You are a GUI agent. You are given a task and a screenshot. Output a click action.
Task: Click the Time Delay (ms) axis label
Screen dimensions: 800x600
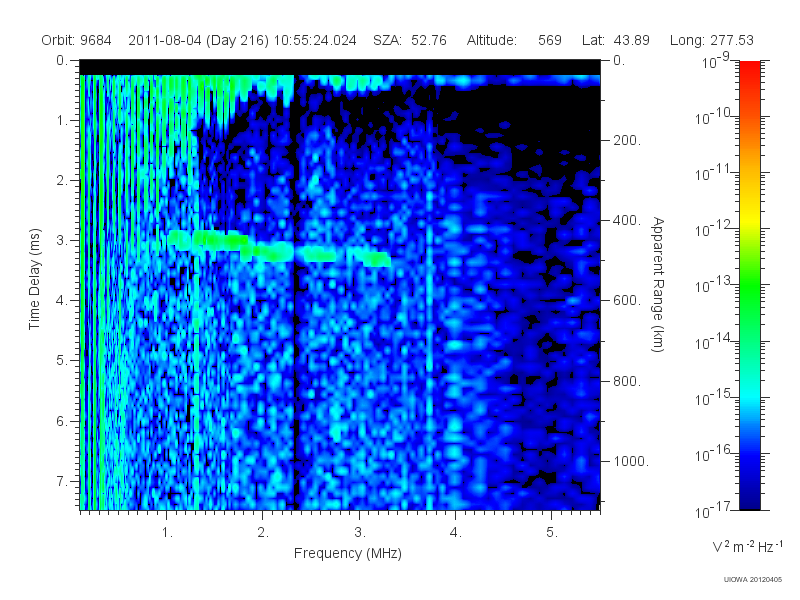click(34, 279)
